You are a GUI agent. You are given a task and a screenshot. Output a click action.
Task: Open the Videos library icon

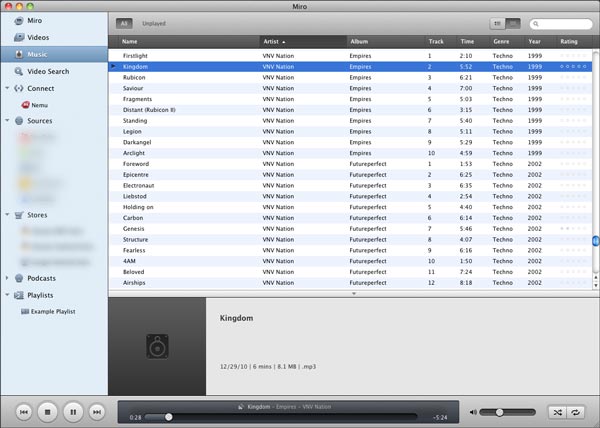pyautogui.click(x=19, y=37)
